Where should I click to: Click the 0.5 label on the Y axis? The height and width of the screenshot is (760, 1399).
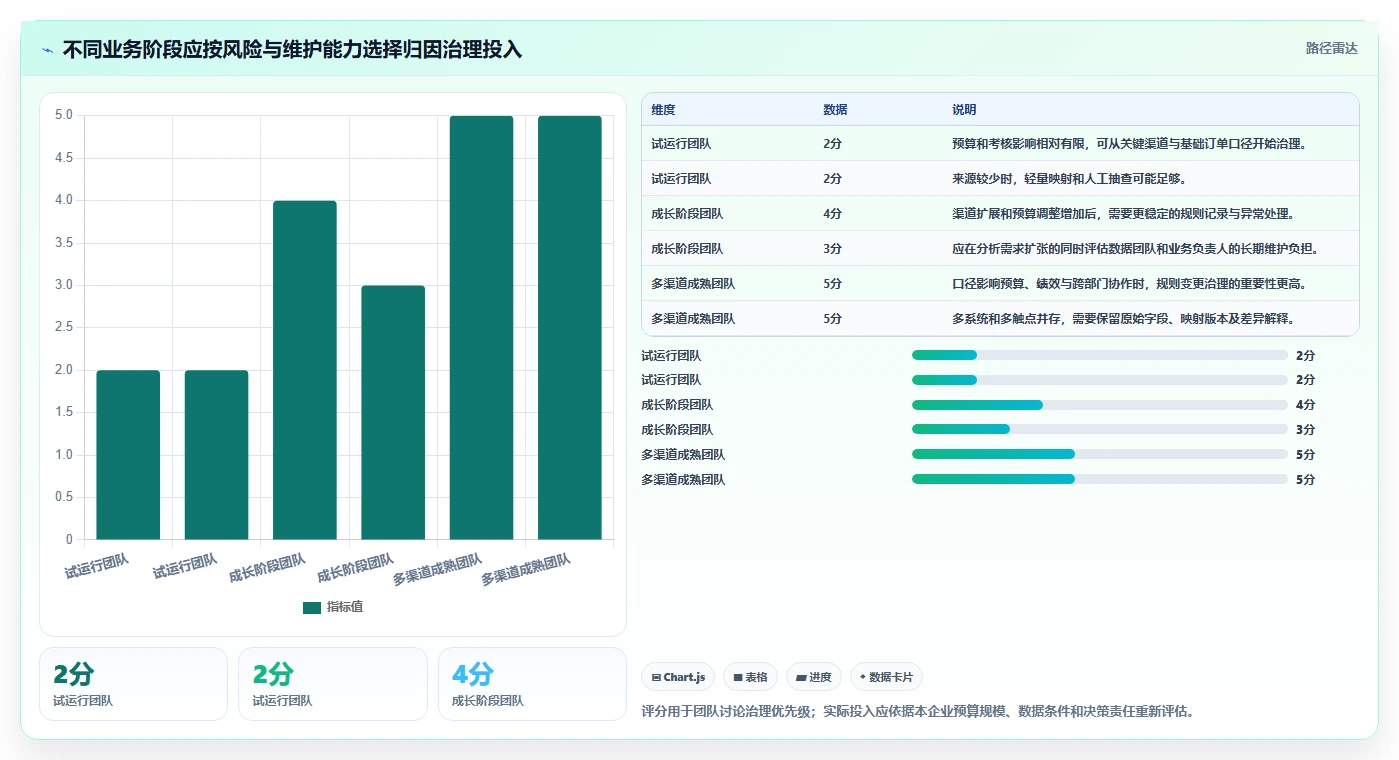click(x=64, y=497)
